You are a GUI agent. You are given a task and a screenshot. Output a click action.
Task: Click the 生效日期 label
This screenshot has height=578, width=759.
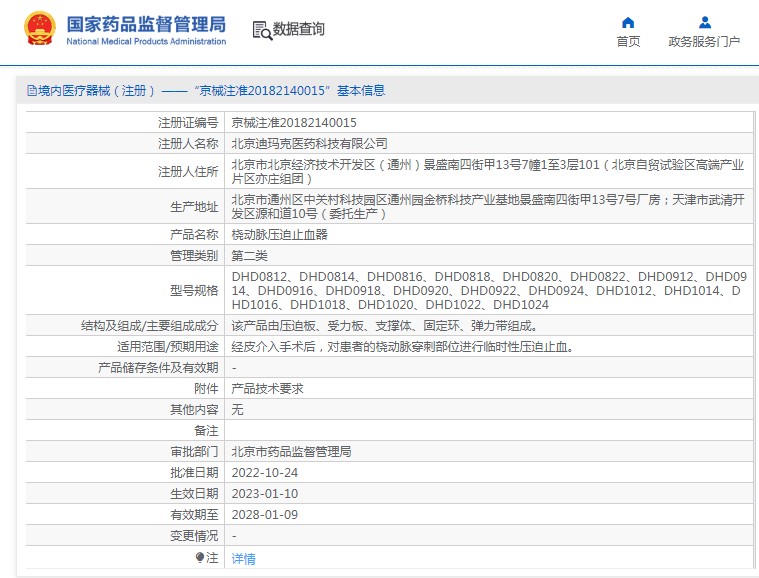(x=194, y=494)
